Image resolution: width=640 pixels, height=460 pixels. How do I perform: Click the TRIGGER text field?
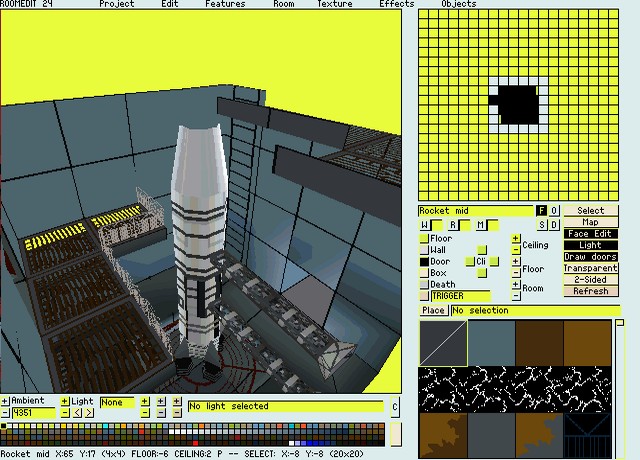pos(461,296)
